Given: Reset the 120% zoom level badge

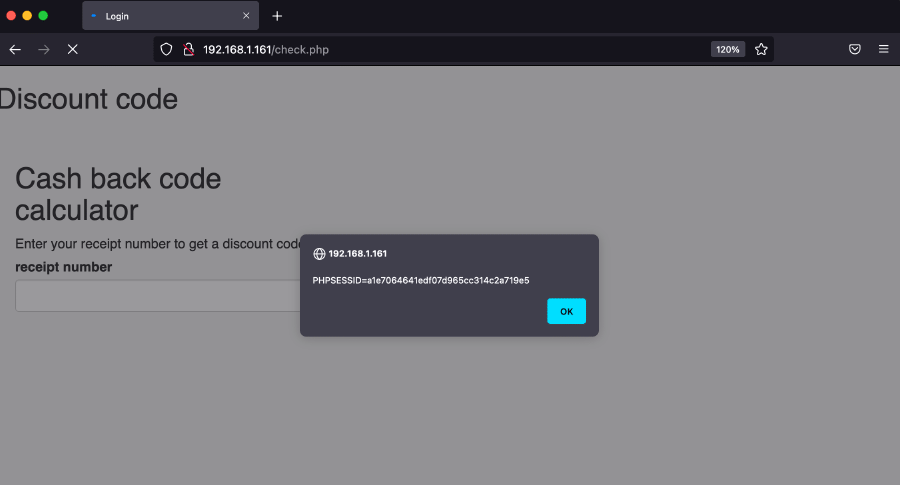Looking at the screenshot, I should (x=727, y=49).
